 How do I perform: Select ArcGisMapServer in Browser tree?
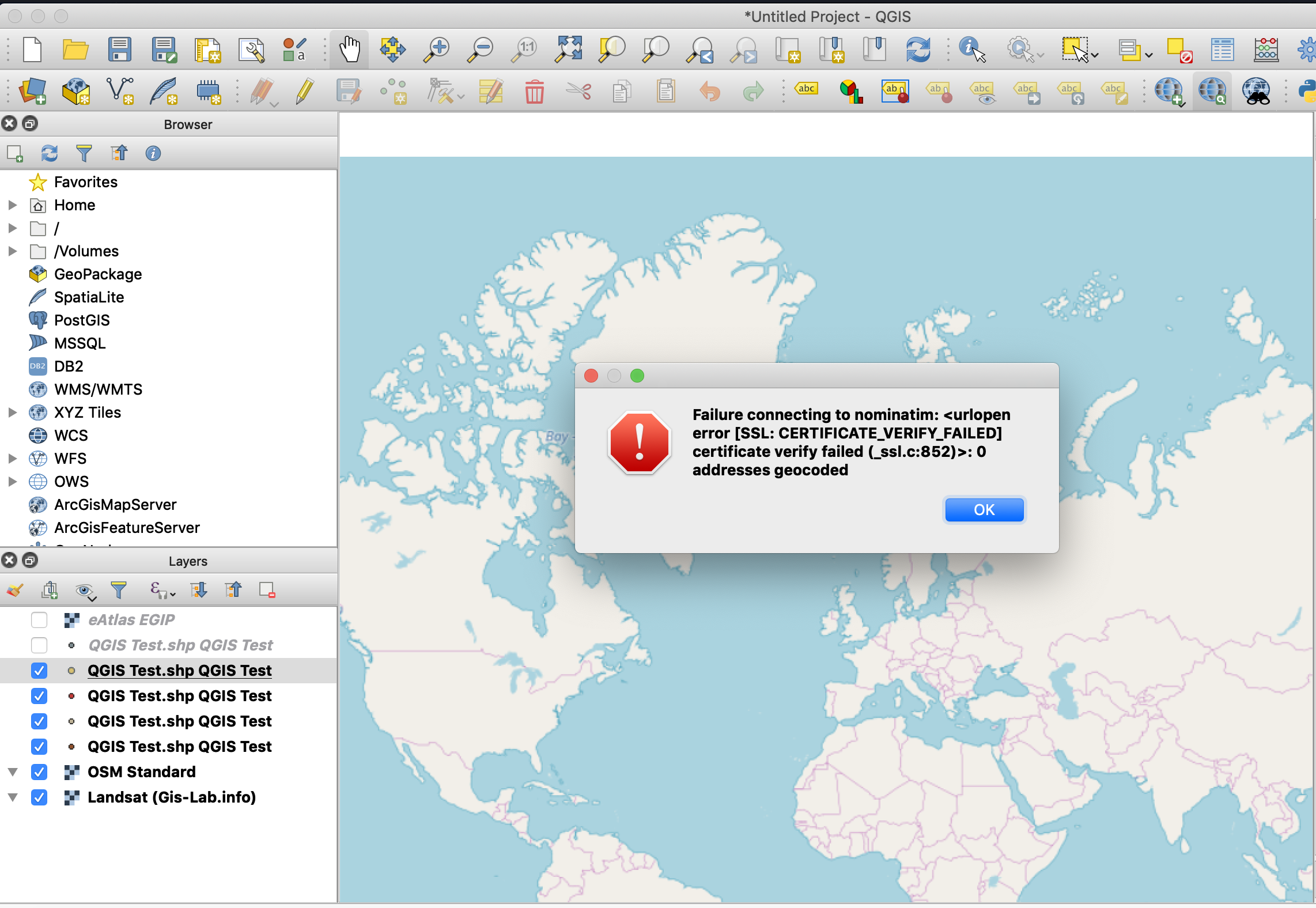[x=115, y=505]
